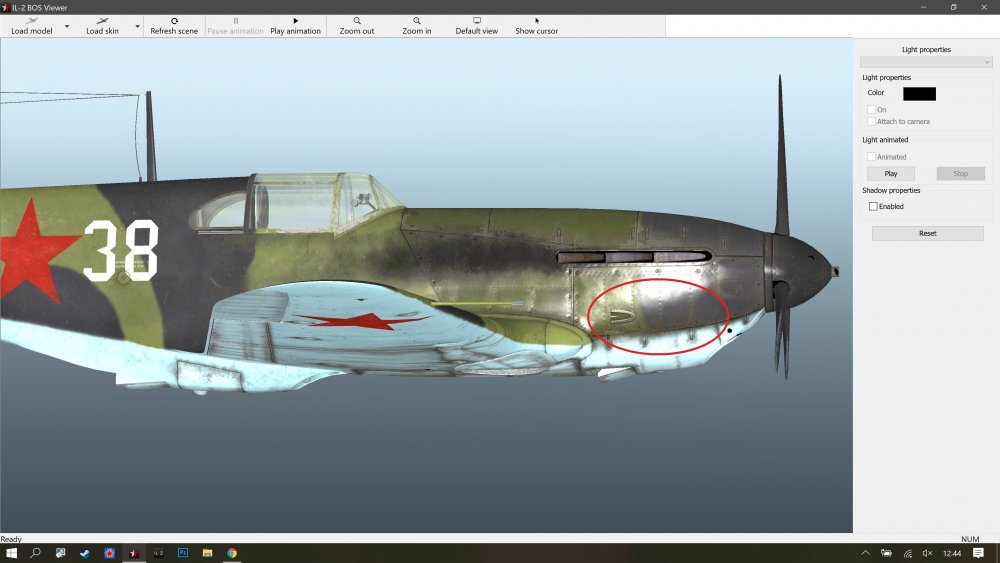This screenshot has width=1000, height=563.
Task: Open Steam from the taskbar
Action: coord(84,552)
